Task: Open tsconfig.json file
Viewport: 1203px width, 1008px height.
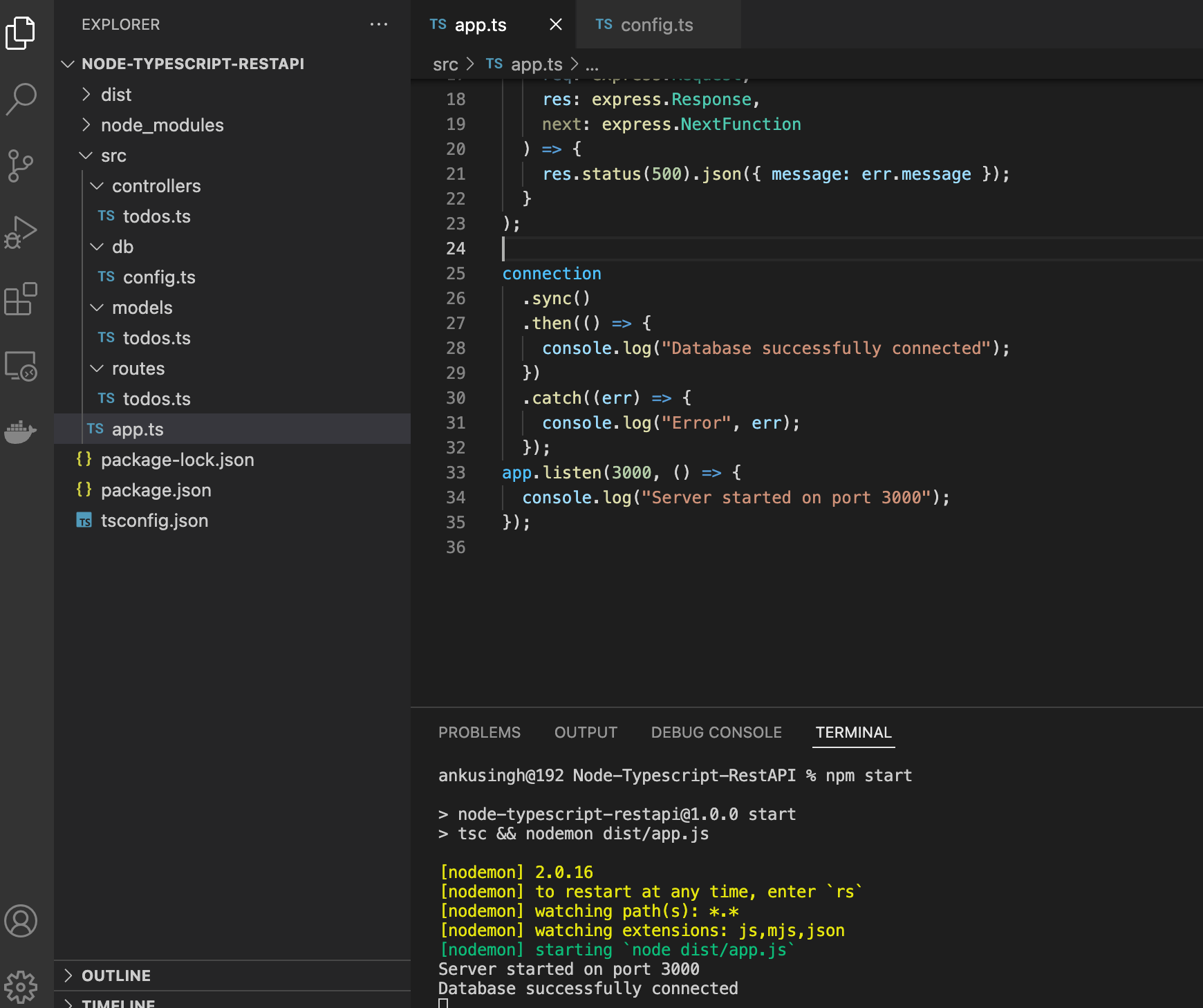Action: [232, 520]
